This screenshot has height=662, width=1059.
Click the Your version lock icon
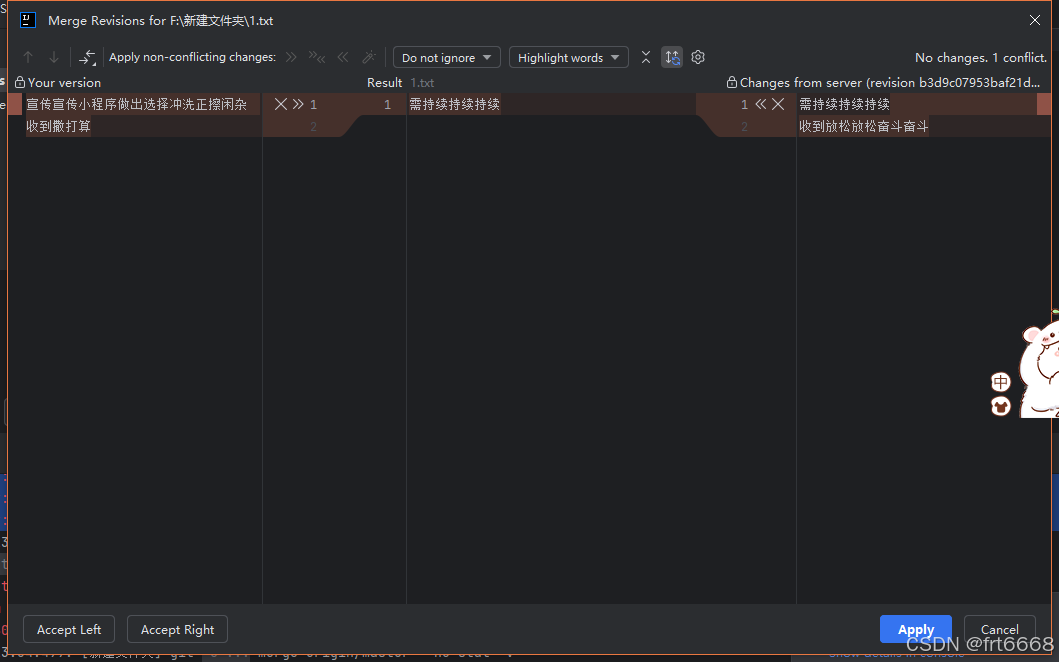20,82
